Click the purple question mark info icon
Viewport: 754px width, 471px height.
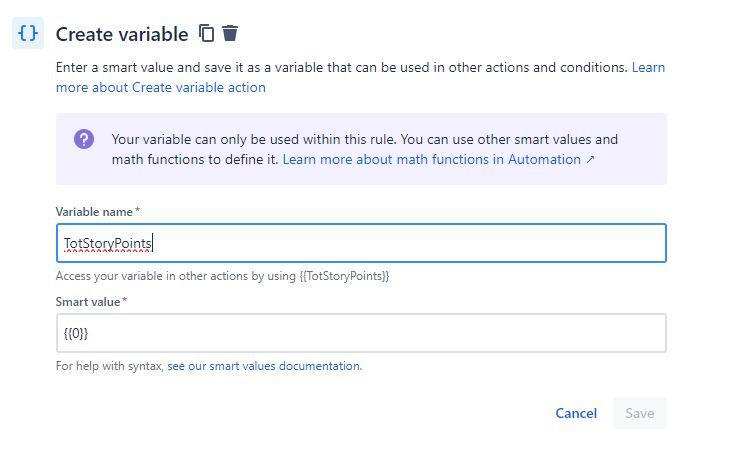click(x=84, y=139)
